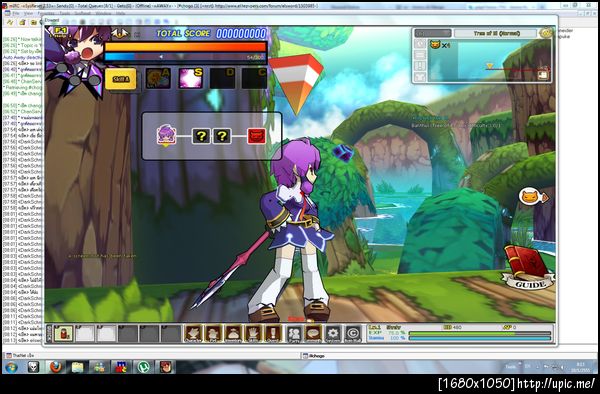Screen dimensions: 600x394
Task: Open the Skills hand icon
Action: tap(253, 334)
